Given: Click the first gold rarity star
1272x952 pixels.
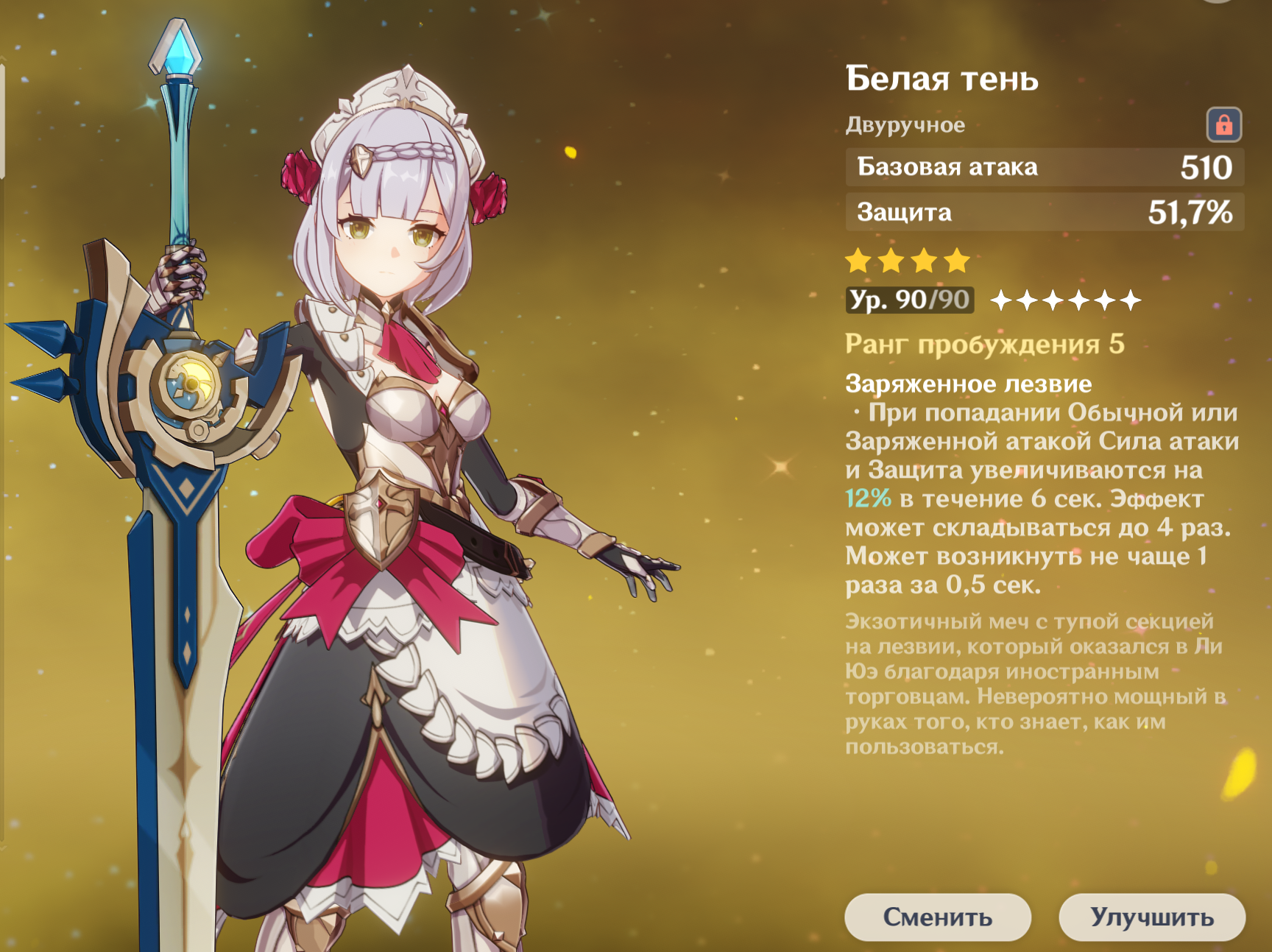Looking at the screenshot, I should click(x=858, y=261).
